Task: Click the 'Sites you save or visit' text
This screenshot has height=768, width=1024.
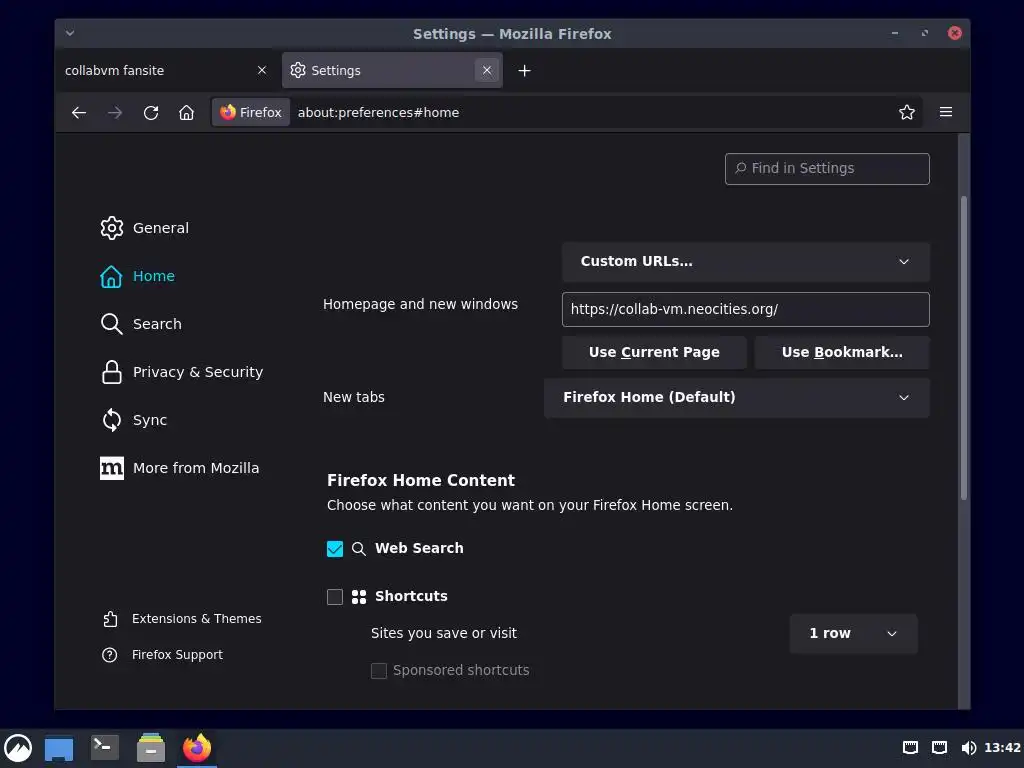Action: 443,633
